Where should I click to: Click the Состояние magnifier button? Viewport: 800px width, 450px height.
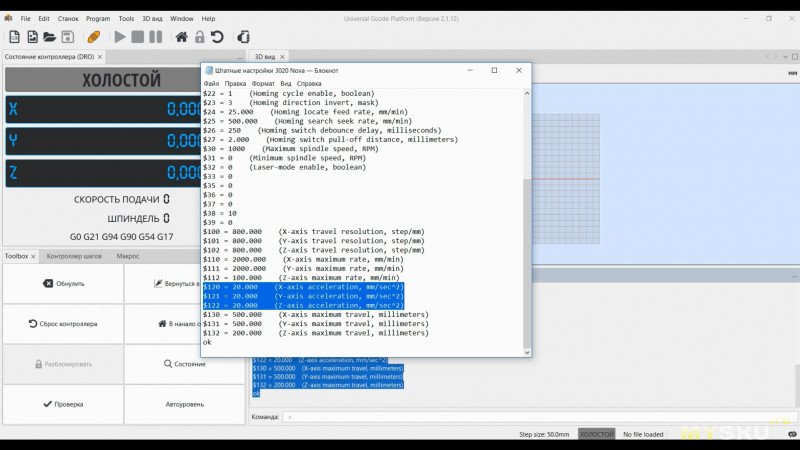(185, 364)
